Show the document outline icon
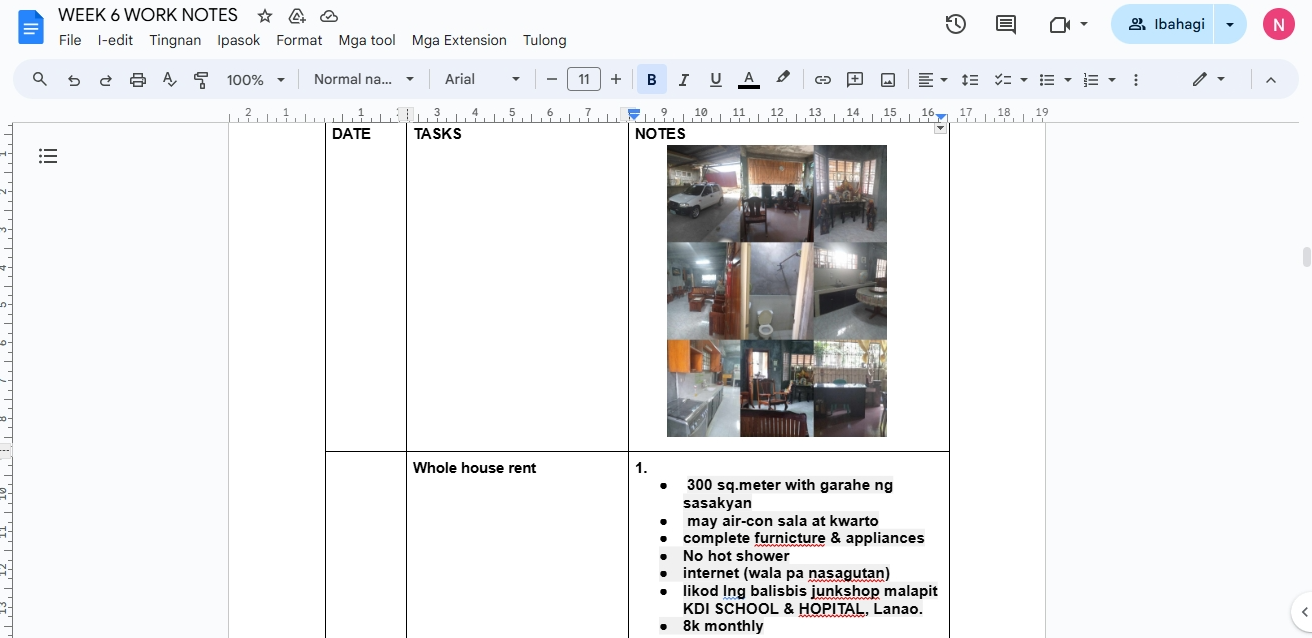 (x=48, y=156)
